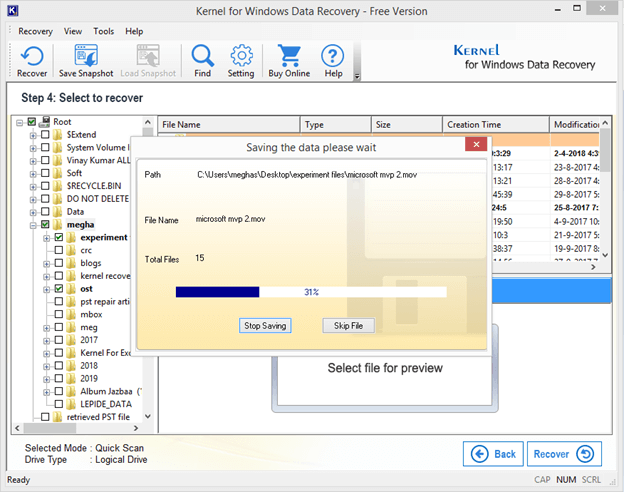Click the ost folder icon
The width and height of the screenshot is (624, 492).
[72, 289]
